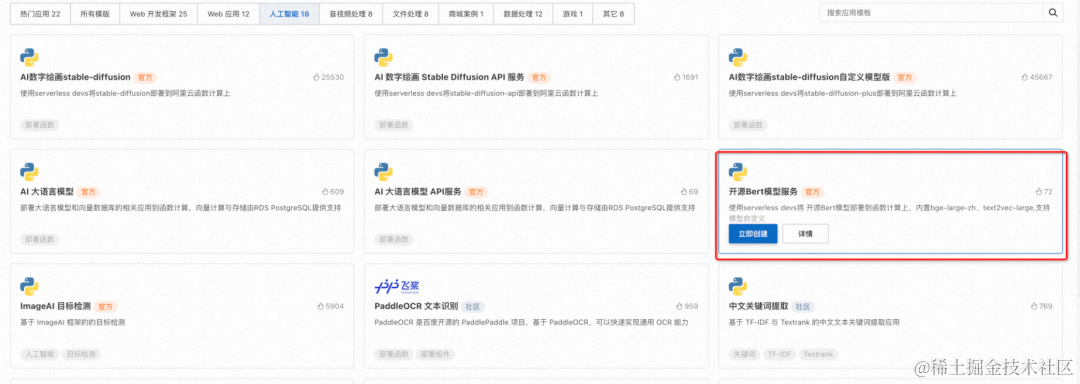
Task: Open the ImageAI 目标检测 title
Action: [x=56, y=306]
